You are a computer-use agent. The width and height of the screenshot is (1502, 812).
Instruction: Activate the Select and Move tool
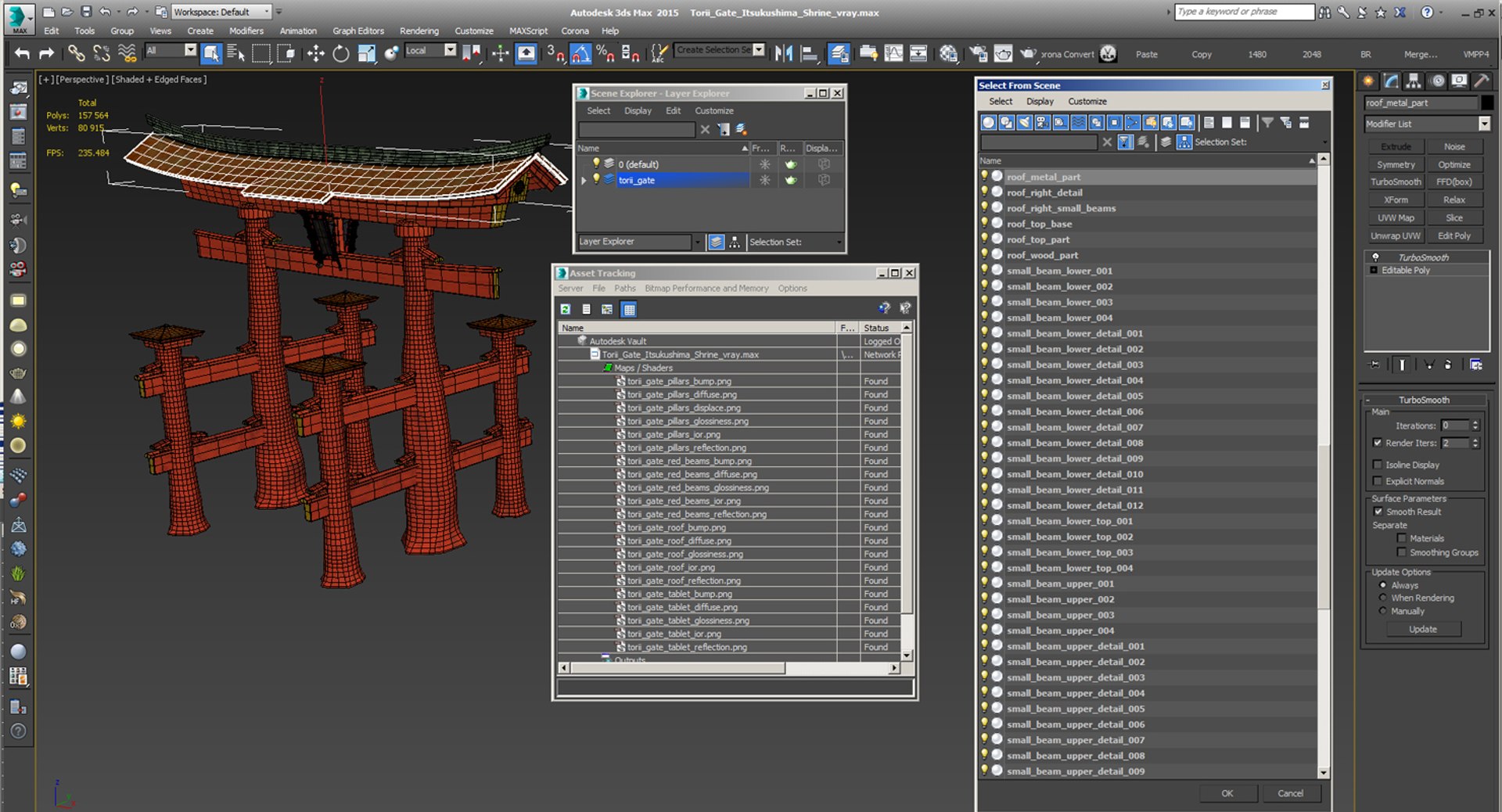[315, 53]
